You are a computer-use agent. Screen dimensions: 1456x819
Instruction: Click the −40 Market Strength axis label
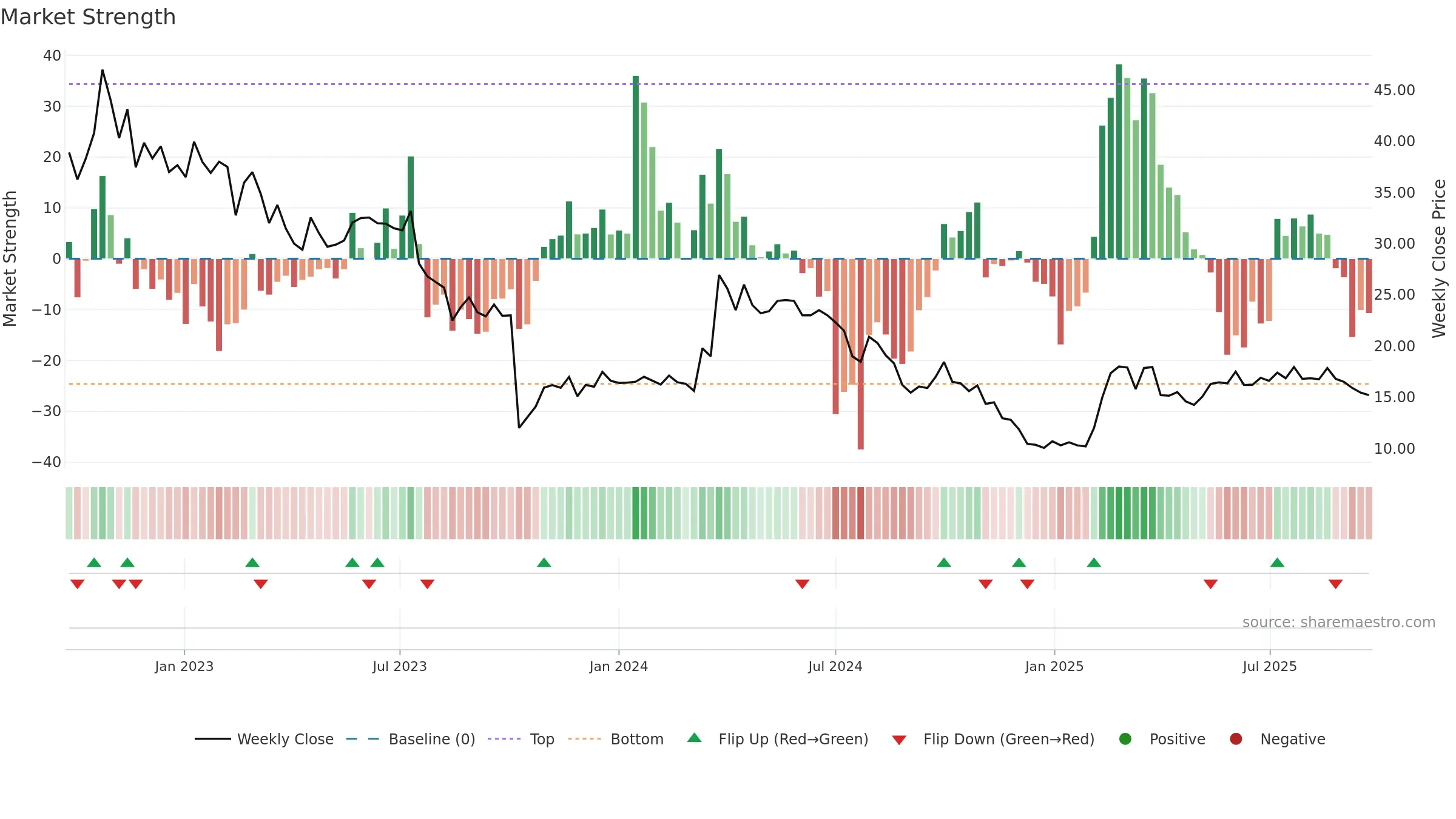pyautogui.click(x=47, y=462)
